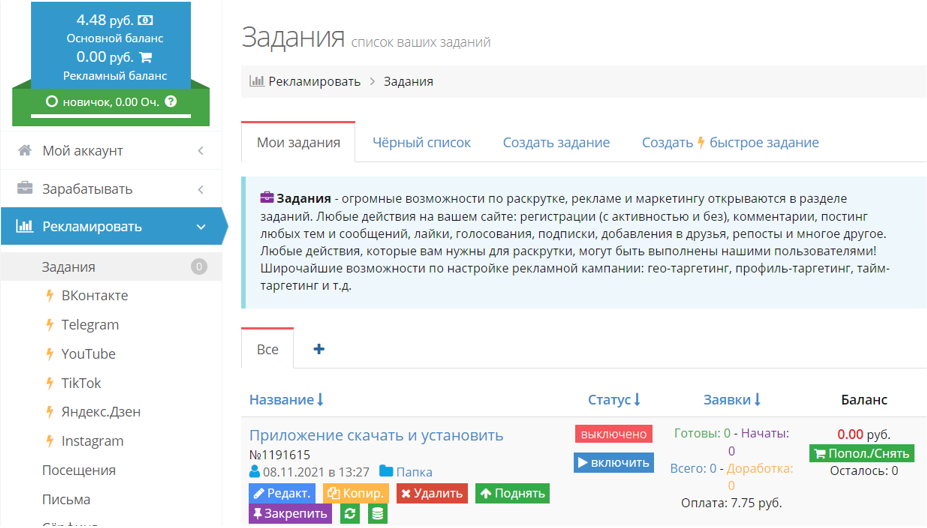
Task: Click the user icon beside the task date
Action: click(x=254, y=471)
